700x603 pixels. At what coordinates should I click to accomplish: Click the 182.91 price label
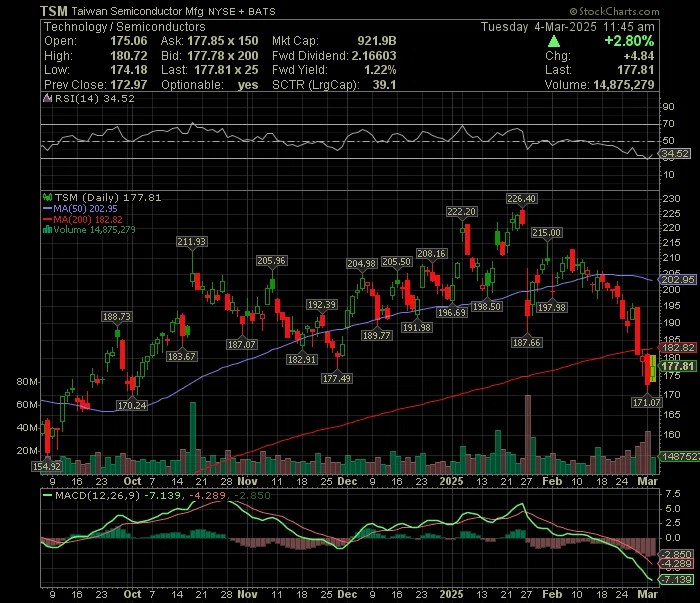(302, 359)
